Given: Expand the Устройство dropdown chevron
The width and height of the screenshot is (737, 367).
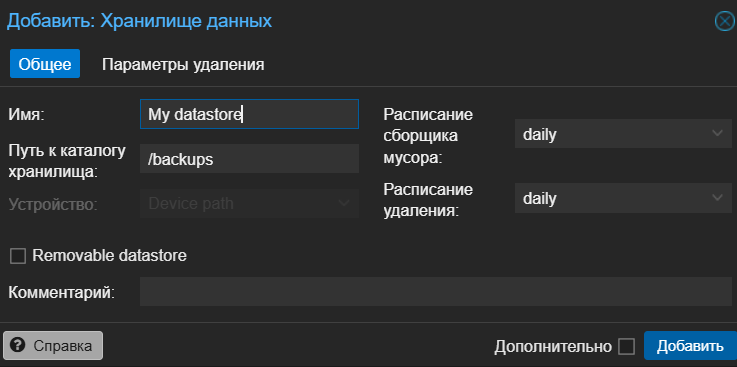Looking at the screenshot, I should pyautogui.click(x=344, y=203).
